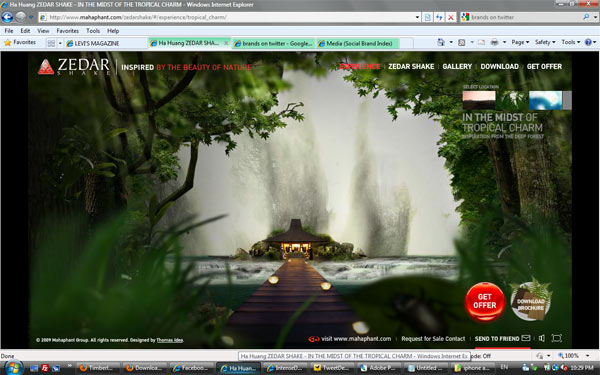Switch to 'brands on twitter - Google' tab
Screen dimensions: 600x375
click(274, 44)
